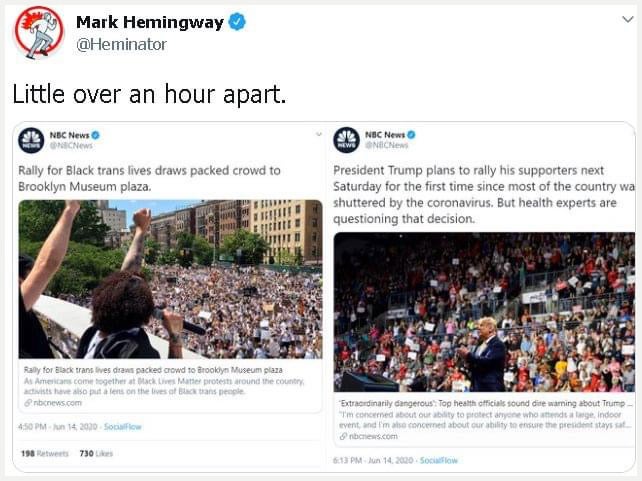642x481 pixels.
Task: Open the Trump rally crowd photo
Action: coord(484,312)
